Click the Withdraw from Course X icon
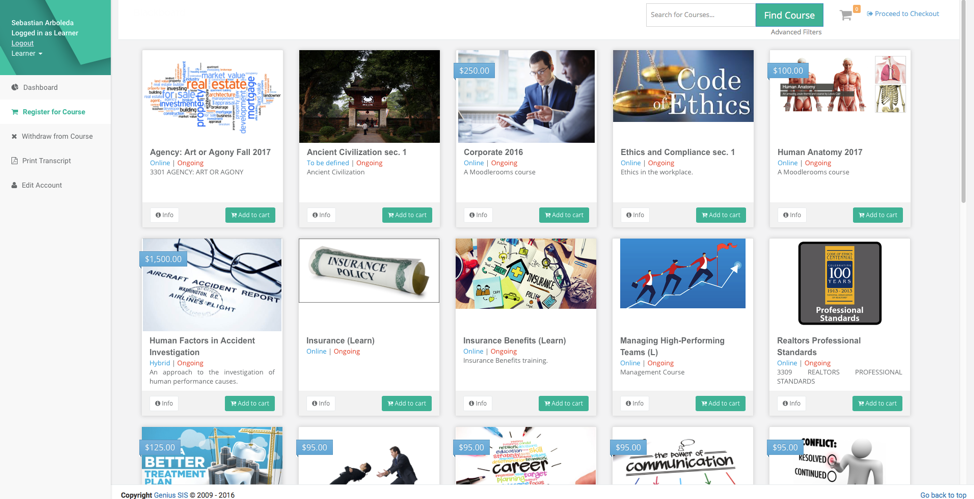Screen dimensions: 974x499 pos(14,136)
